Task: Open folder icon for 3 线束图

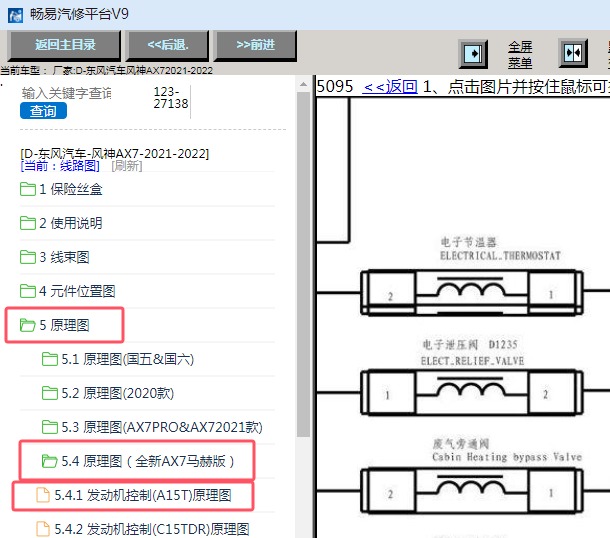Action: tap(28, 257)
